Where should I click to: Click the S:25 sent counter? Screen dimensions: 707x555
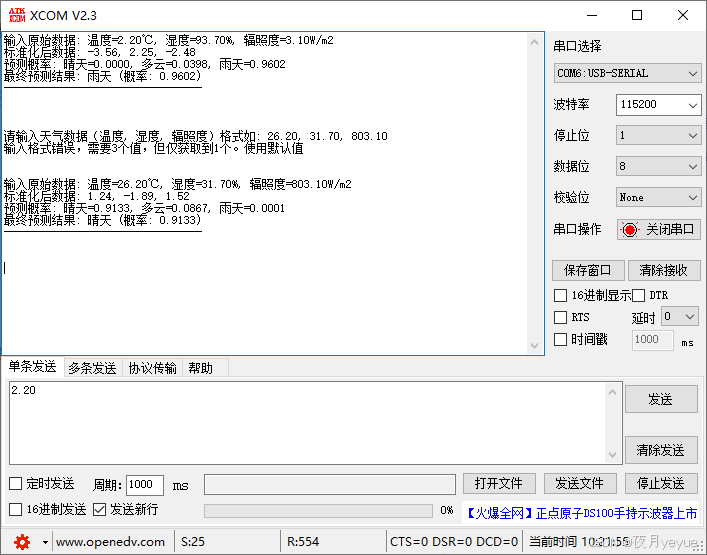[193, 541]
